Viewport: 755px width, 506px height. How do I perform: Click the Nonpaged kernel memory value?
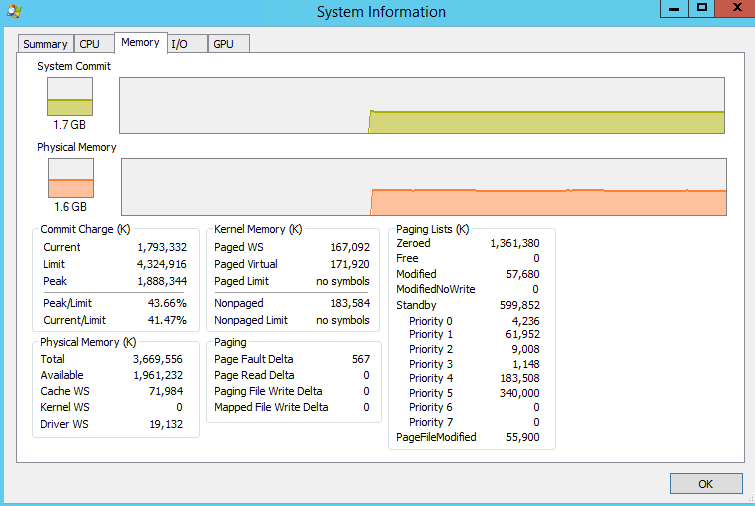[x=349, y=302]
